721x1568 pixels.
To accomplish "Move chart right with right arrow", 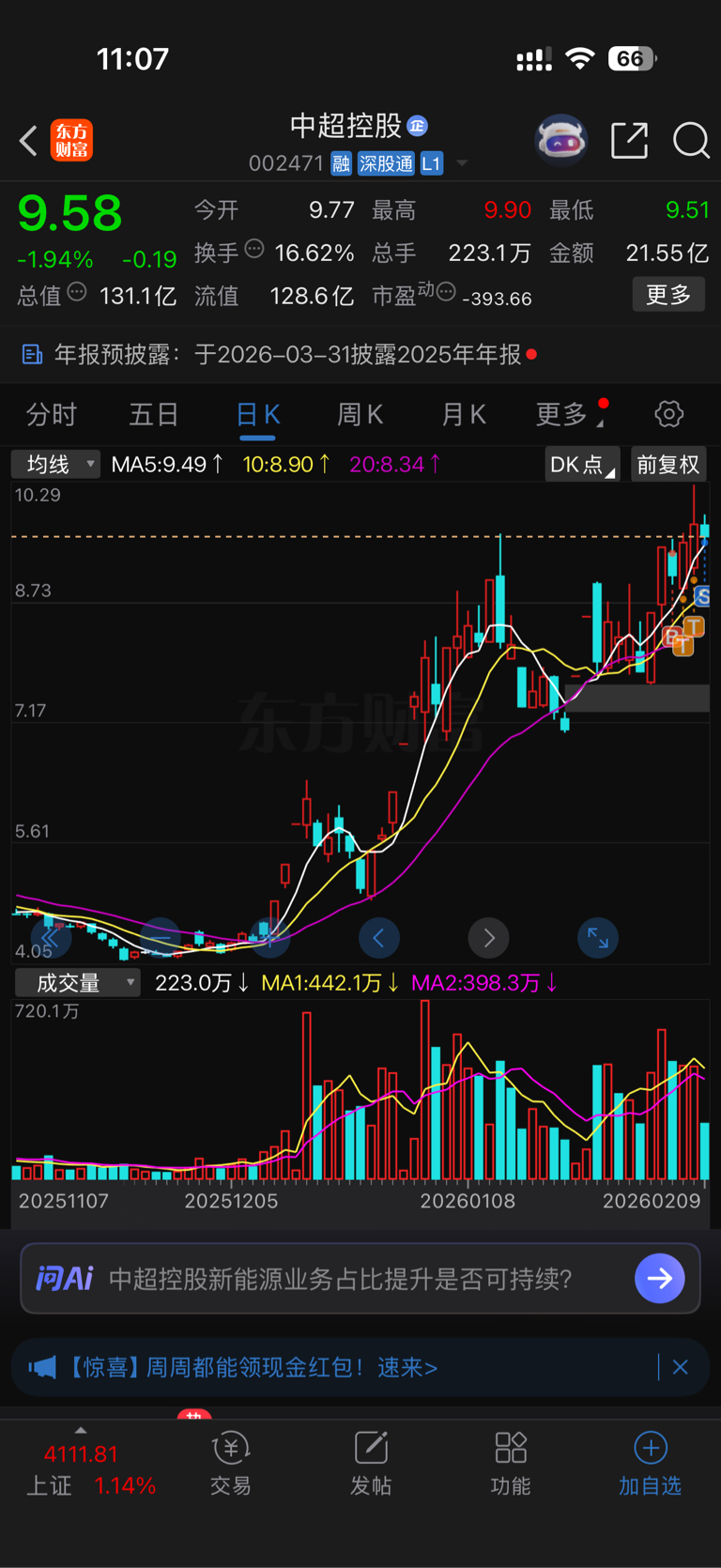I will (488, 937).
